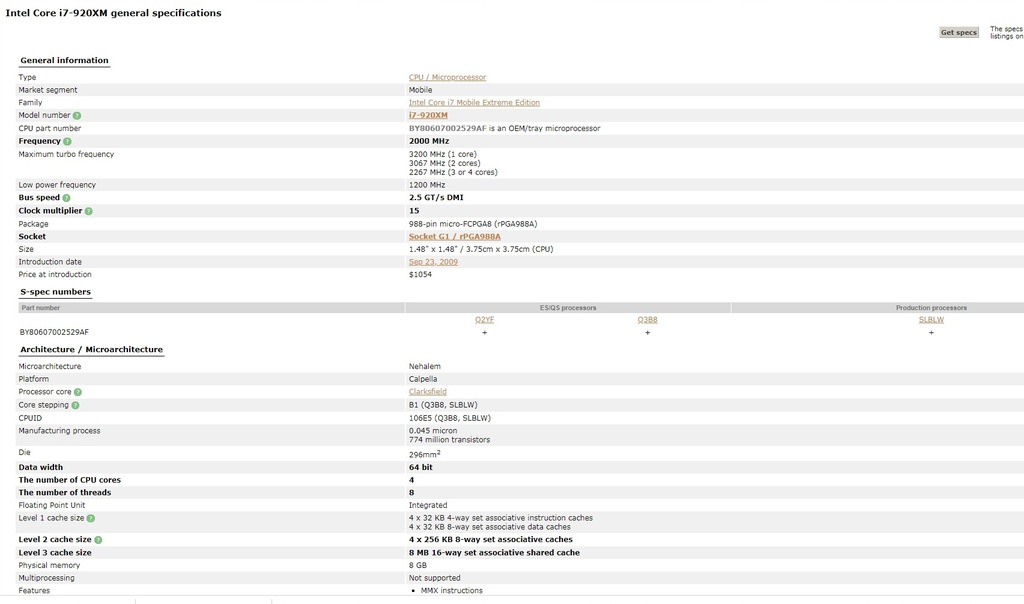Image resolution: width=1024 pixels, height=604 pixels.
Task: Click the 'Mobile' market segment value
Action: click(x=421, y=90)
